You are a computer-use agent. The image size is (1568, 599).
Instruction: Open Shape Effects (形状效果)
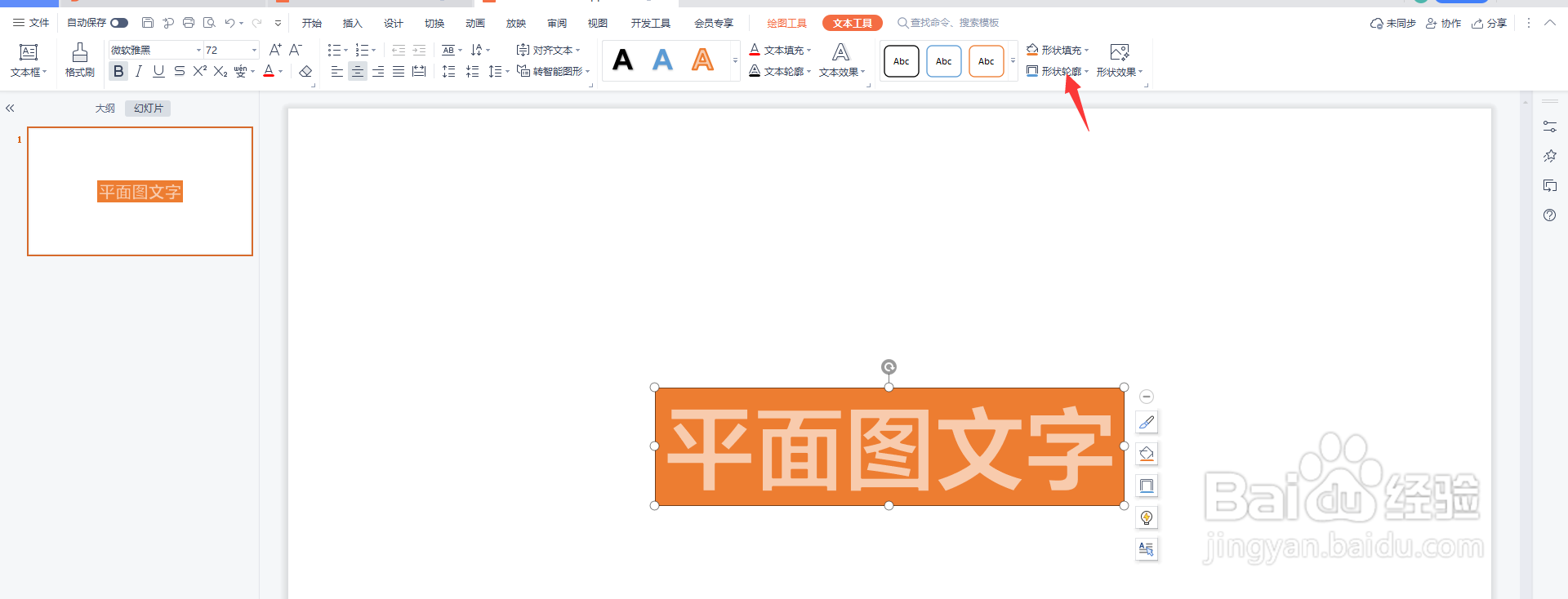(1120, 61)
